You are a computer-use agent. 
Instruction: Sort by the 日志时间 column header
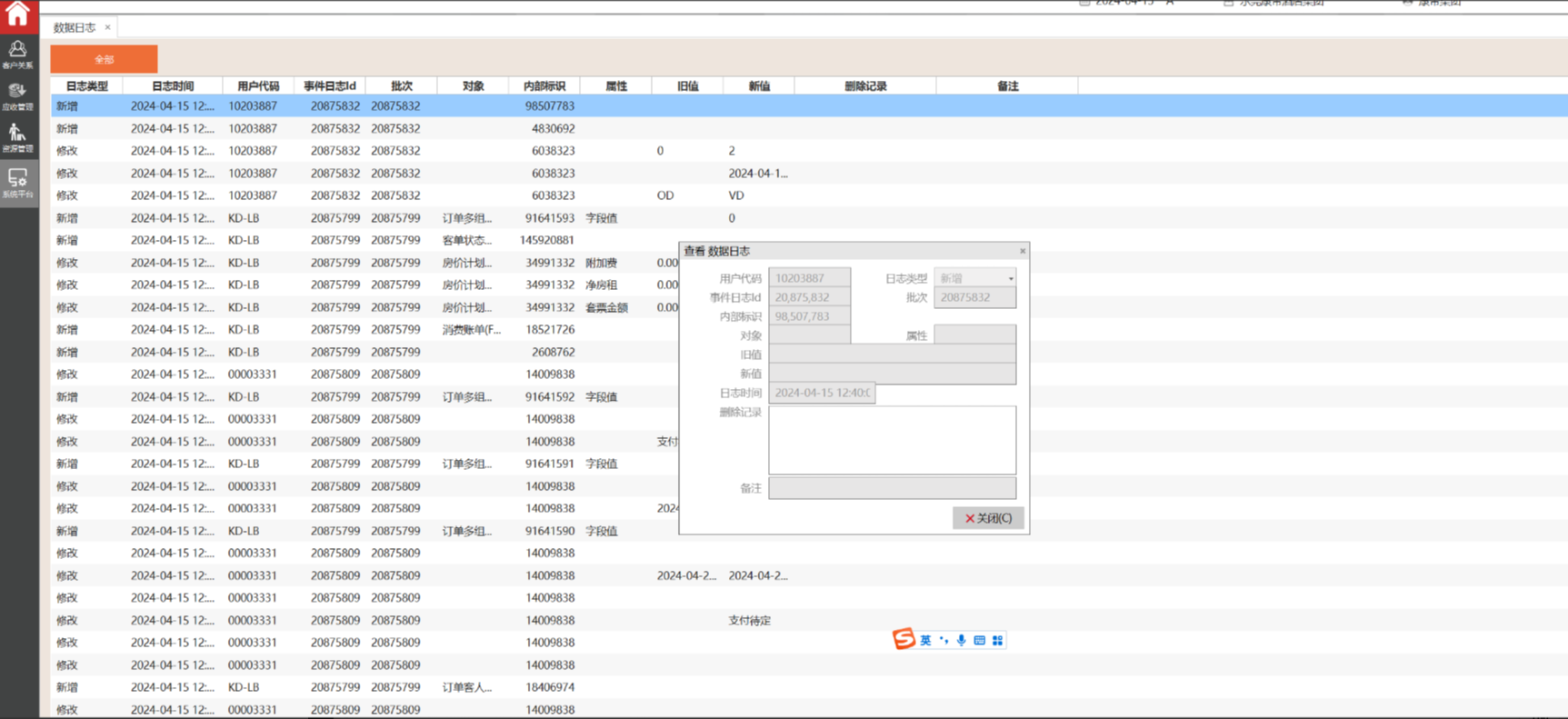[173, 86]
